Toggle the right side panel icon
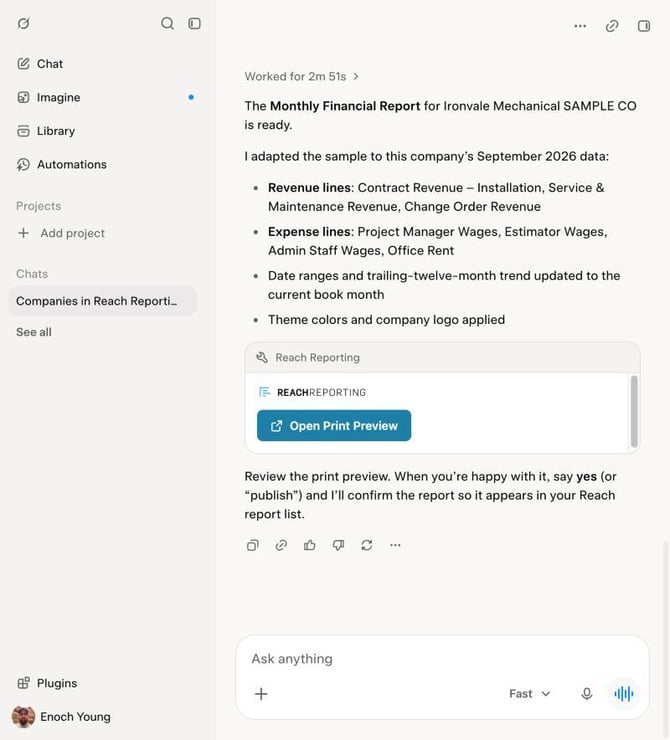 pos(644,26)
